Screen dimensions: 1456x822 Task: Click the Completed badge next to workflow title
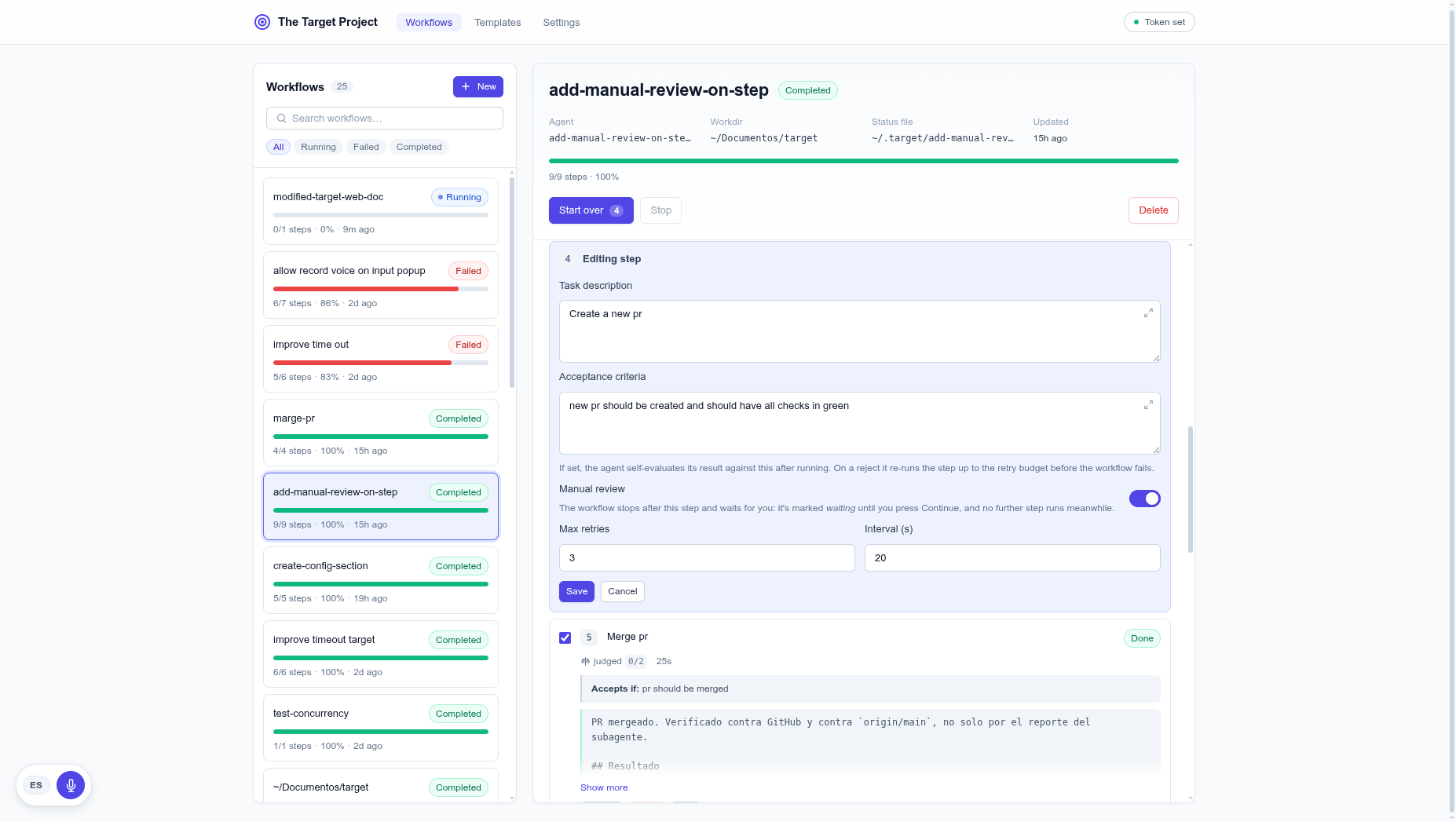[807, 90]
